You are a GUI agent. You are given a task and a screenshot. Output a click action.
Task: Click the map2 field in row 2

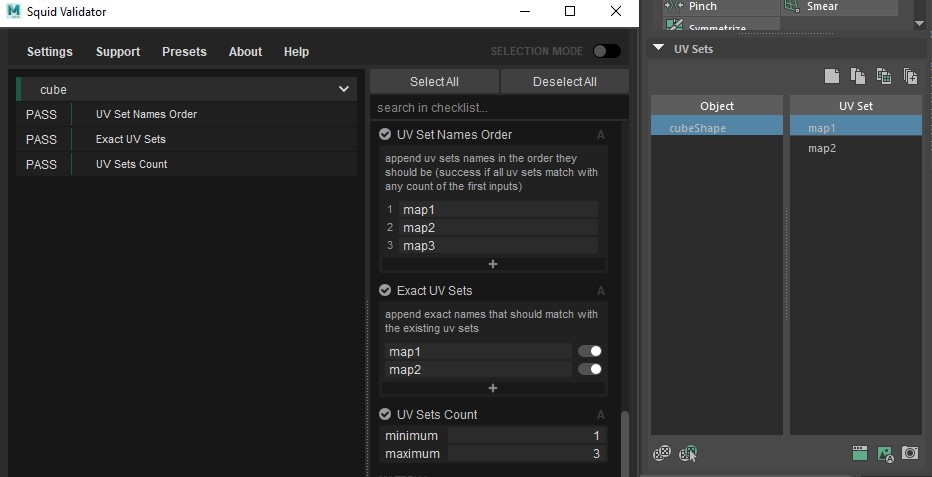498,227
